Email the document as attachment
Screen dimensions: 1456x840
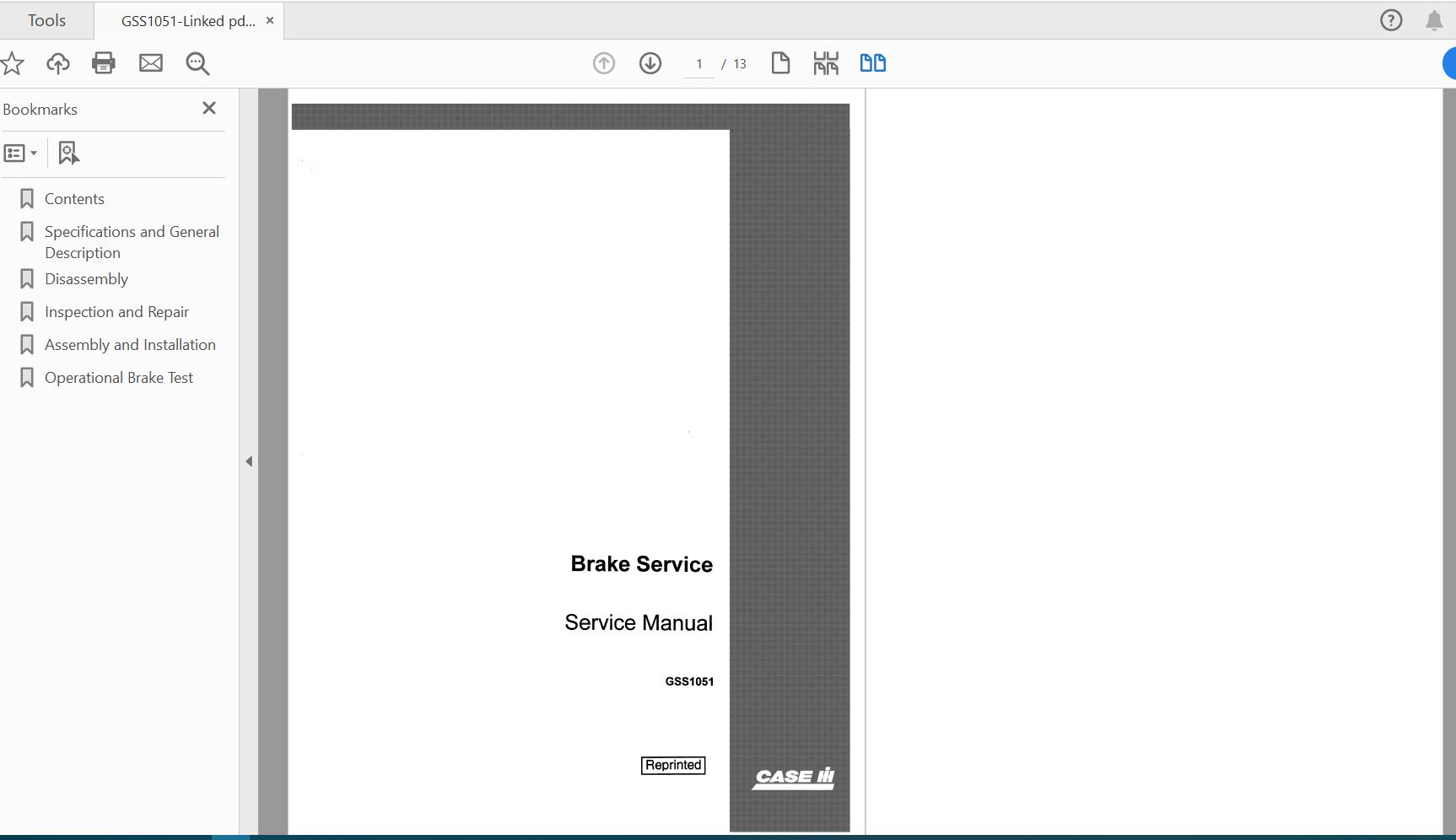click(151, 63)
